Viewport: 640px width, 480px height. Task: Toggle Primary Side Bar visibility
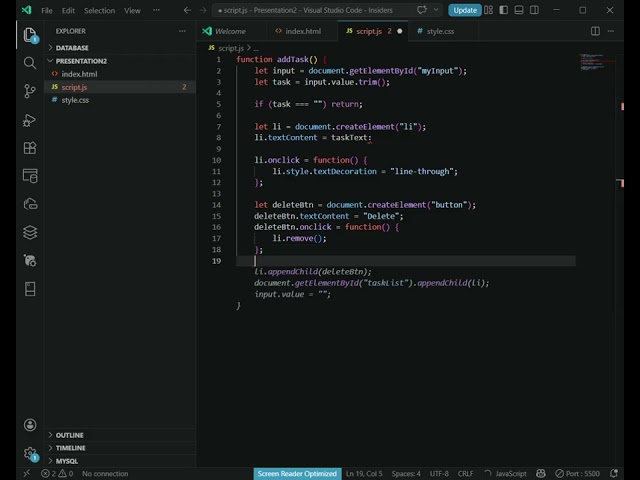point(504,10)
